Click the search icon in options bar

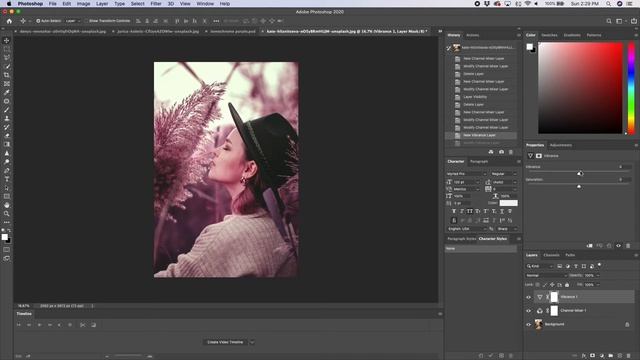click(609, 21)
